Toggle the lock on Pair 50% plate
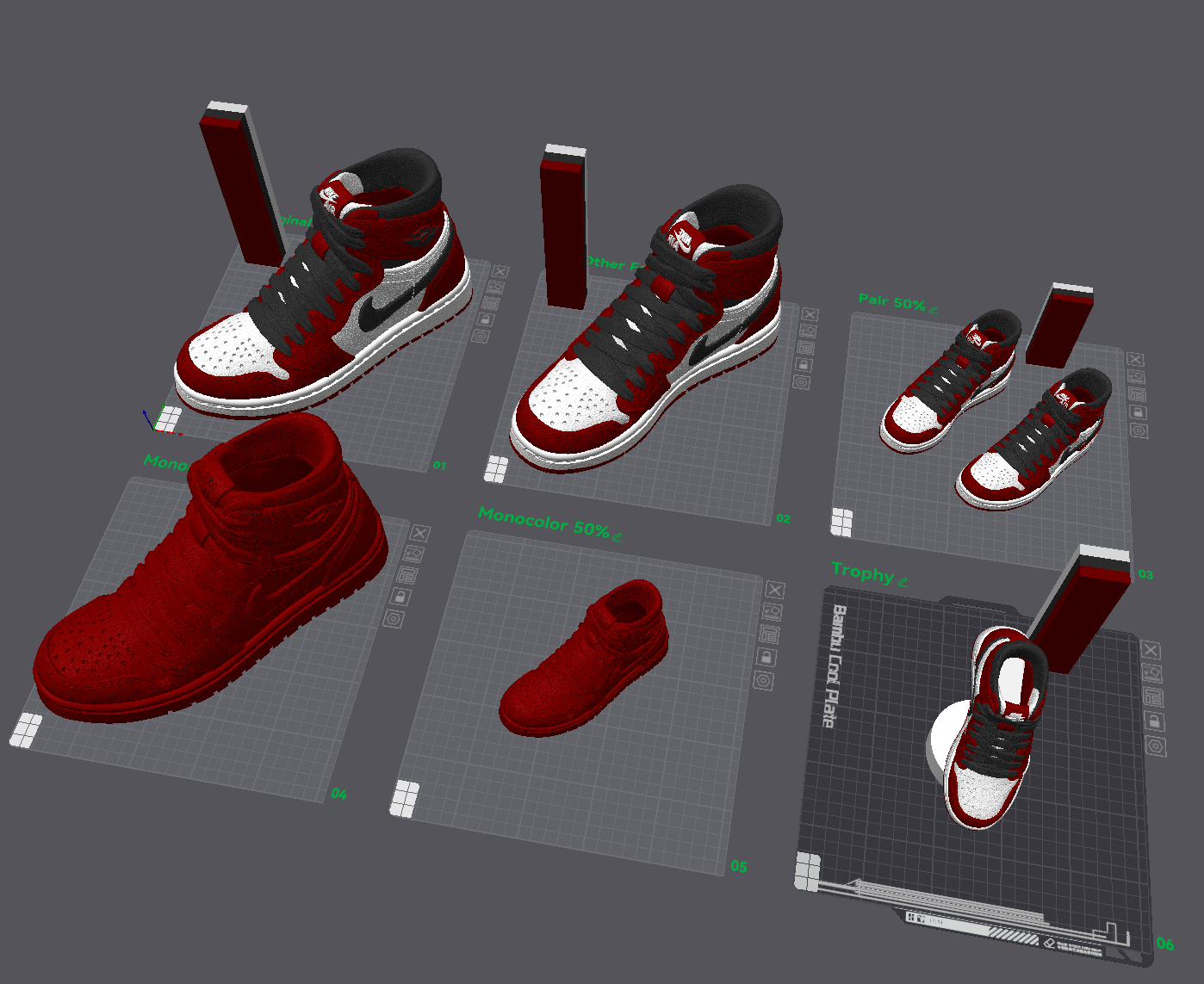The width and height of the screenshot is (1204, 984). (1138, 412)
